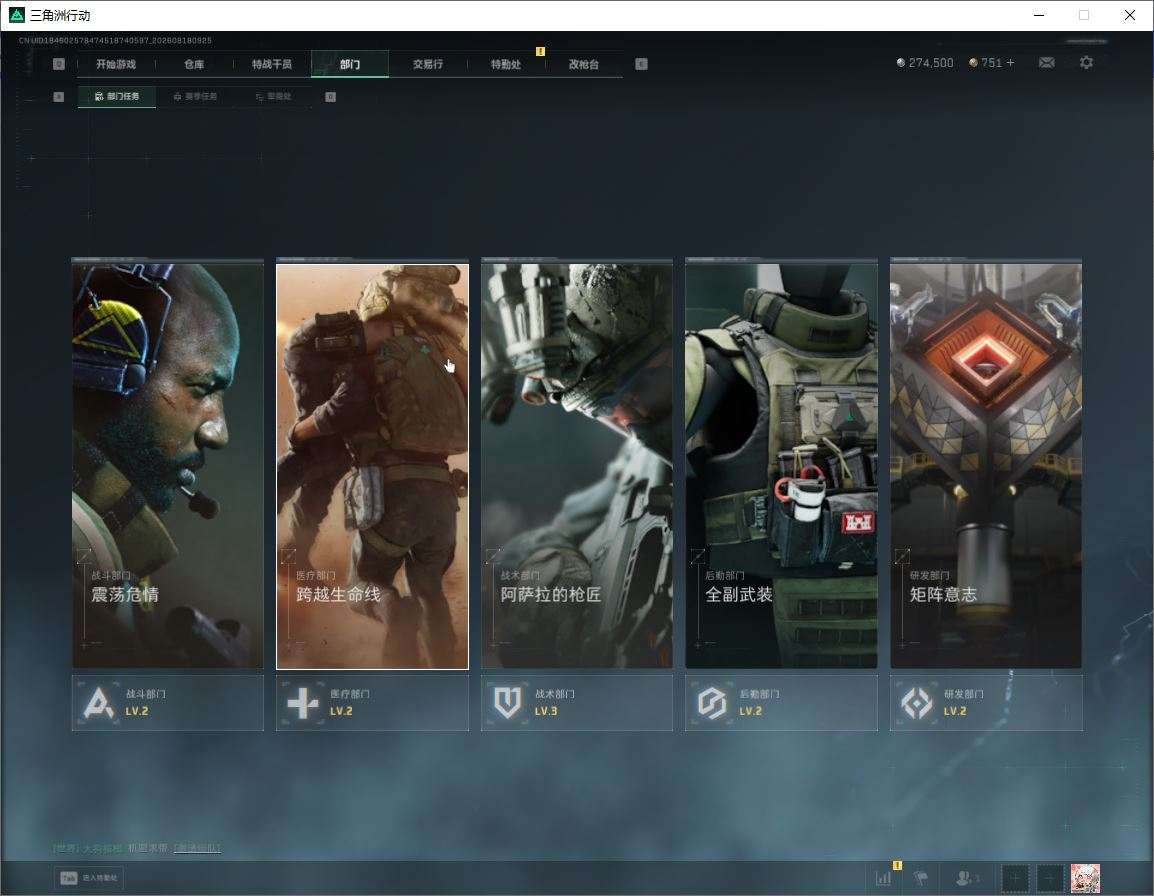
Task: Switch to the 仓库 tab
Action: pos(194,64)
